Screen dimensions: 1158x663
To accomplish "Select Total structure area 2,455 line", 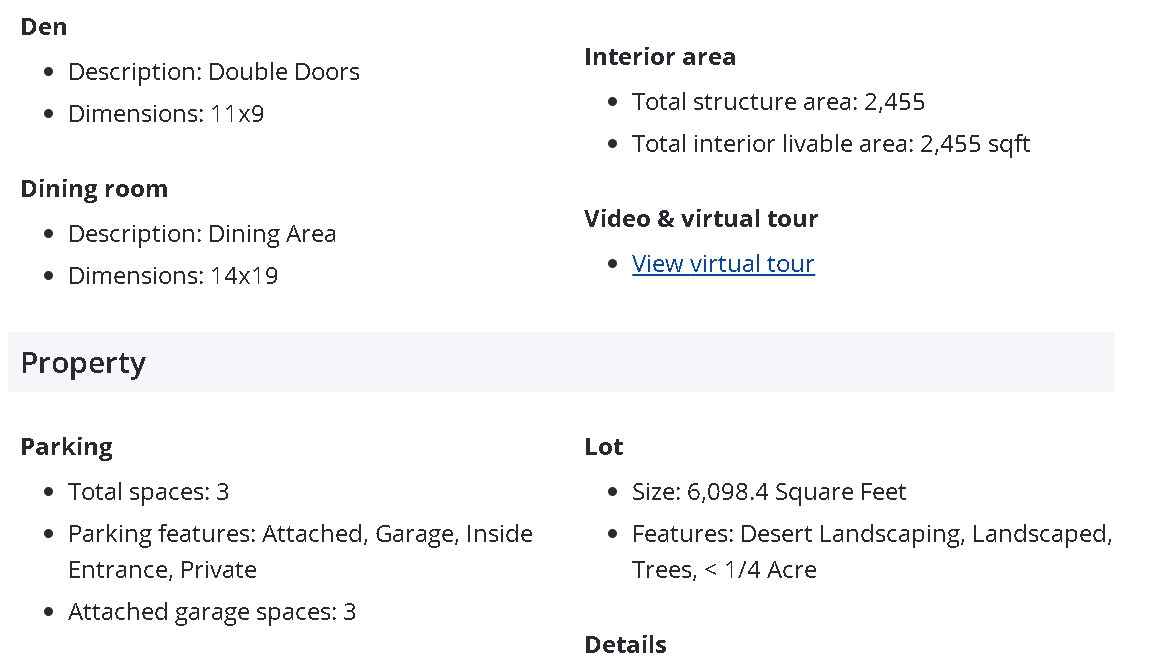I will (x=778, y=102).
